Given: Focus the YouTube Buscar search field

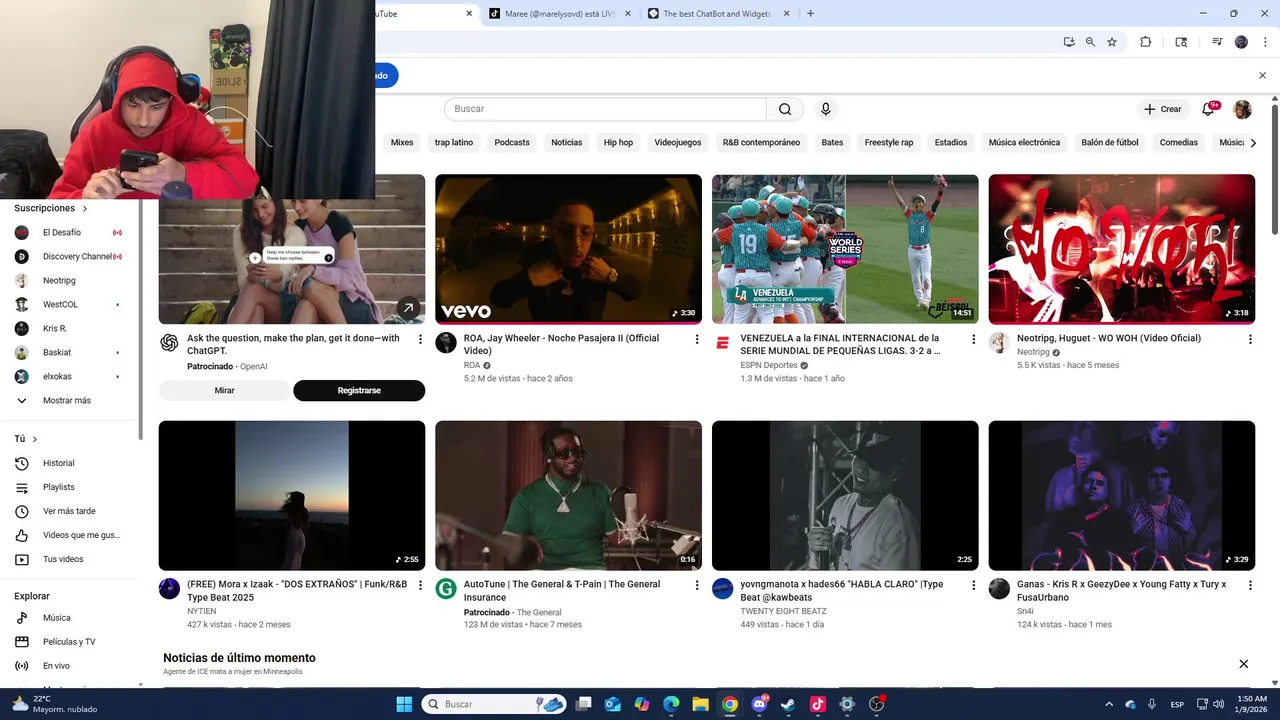Looking at the screenshot, I should click(x=605, y=109).
